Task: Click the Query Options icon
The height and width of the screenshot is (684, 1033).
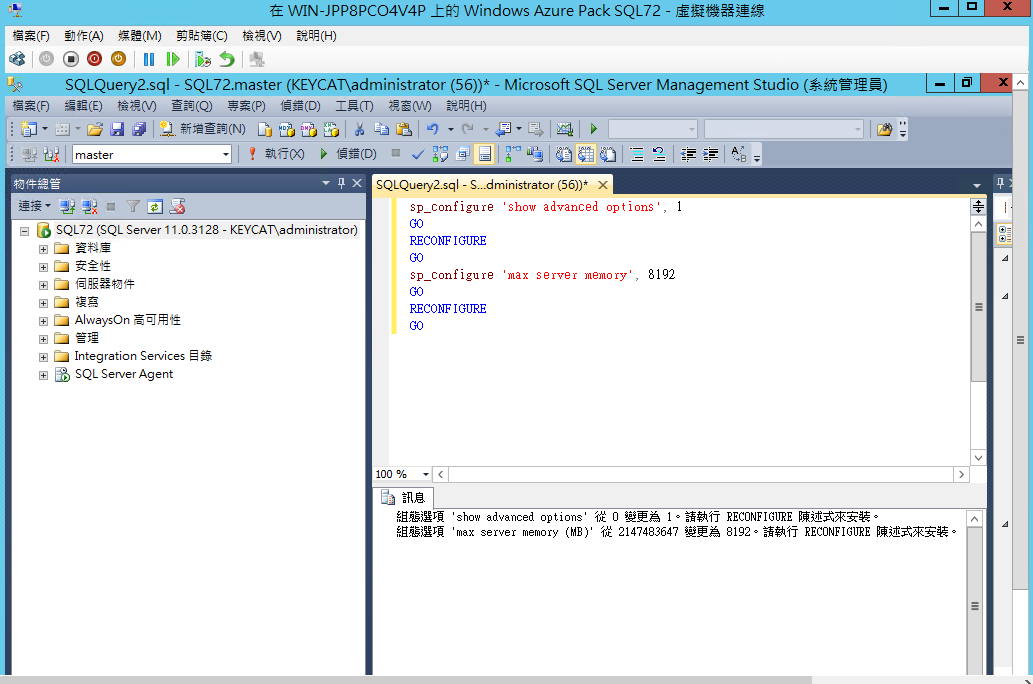Action: tap(462, 154)
